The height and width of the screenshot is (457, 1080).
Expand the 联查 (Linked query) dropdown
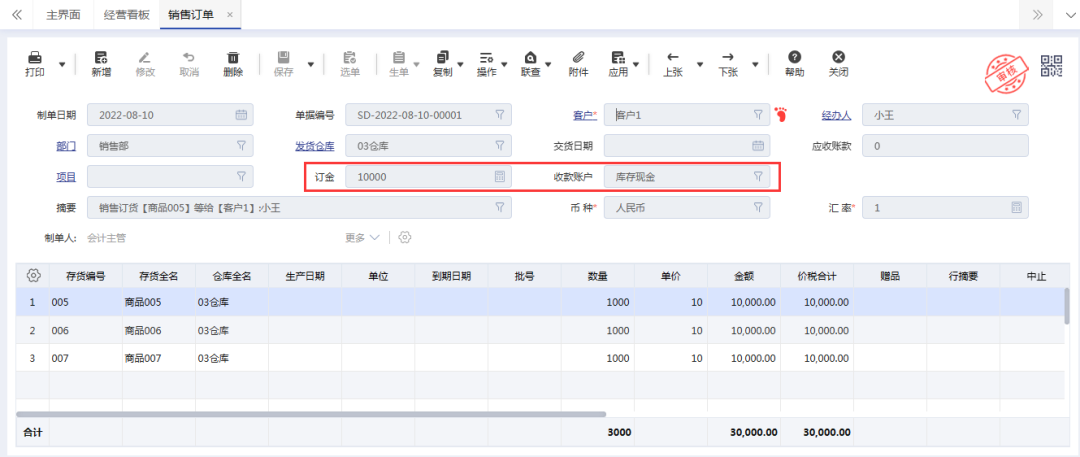535,63
